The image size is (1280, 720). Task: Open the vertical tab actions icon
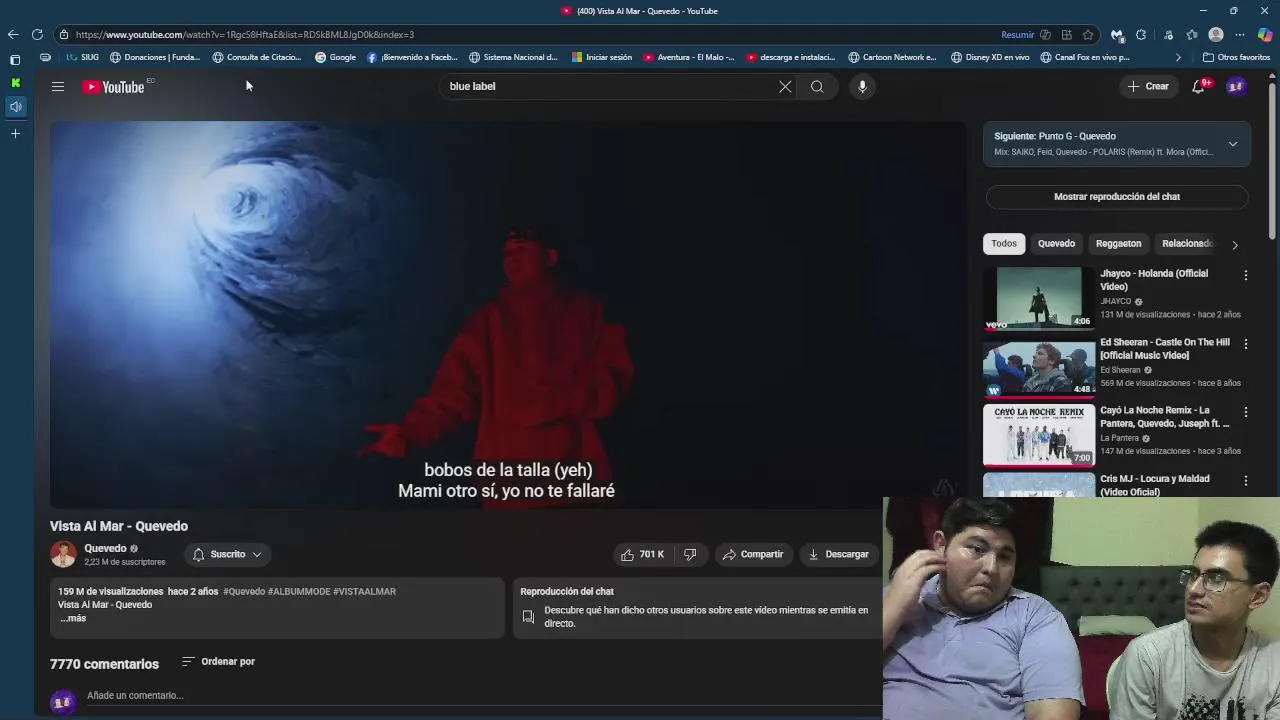[x=15, y=60]
